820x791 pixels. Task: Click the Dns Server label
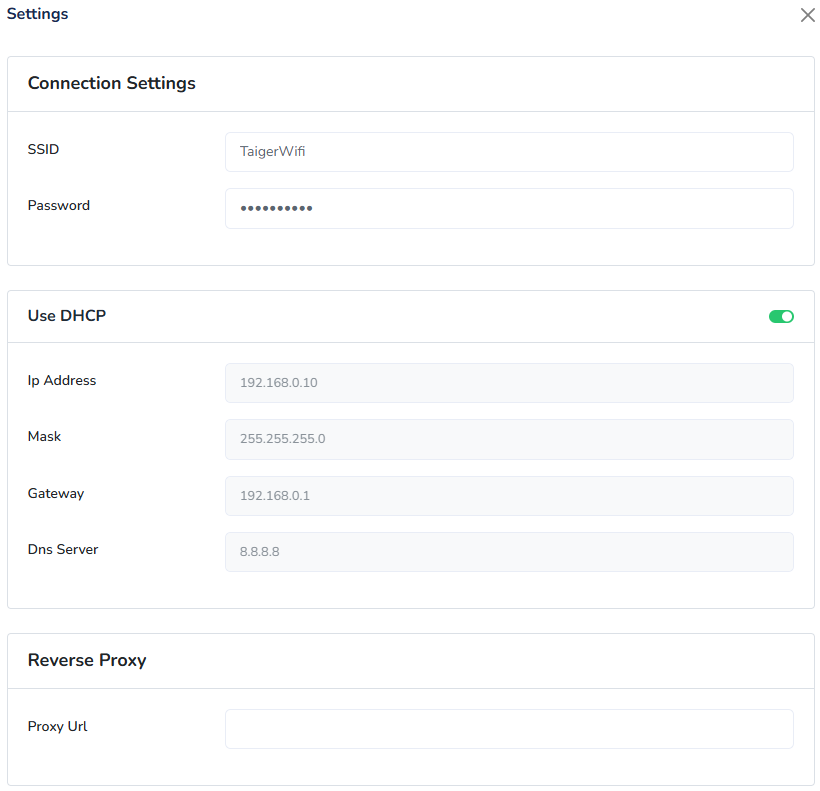pyautogui.click(x=63, y=549)
